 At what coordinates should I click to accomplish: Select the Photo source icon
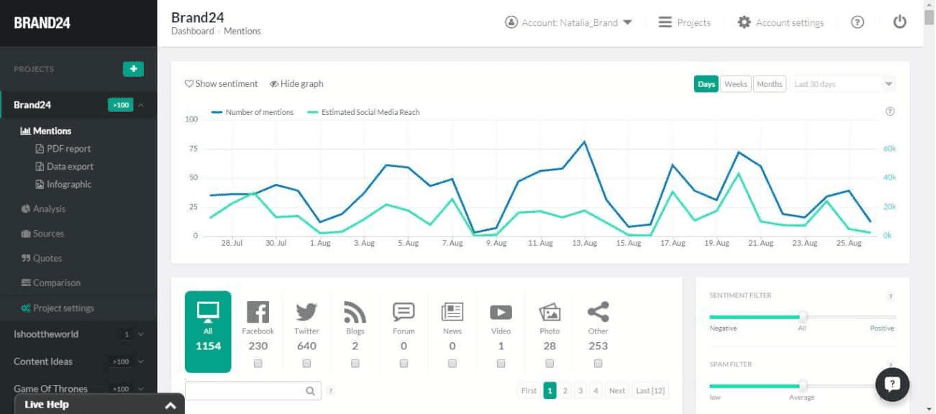pyautogui.click(x=549, y=312)
